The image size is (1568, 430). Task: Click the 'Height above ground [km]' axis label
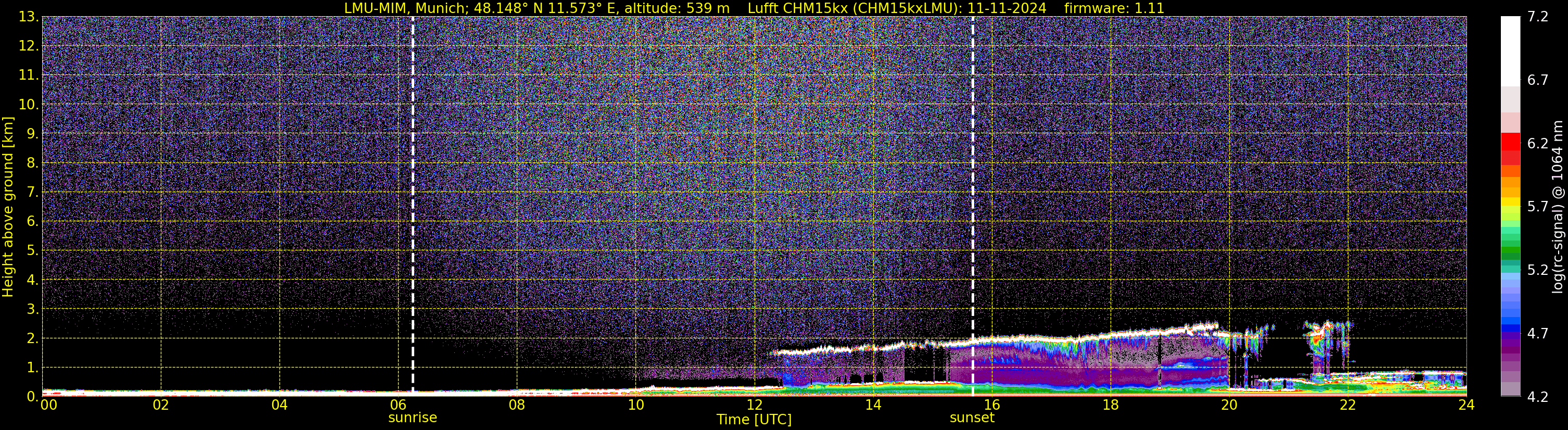pos(8,207)
